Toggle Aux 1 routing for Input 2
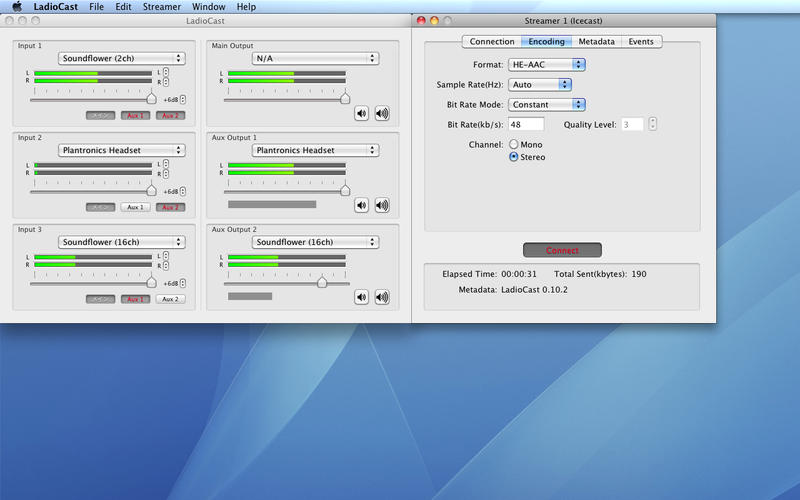The width and height of the screenshot is (800, 500). click(x=136, y=207)
